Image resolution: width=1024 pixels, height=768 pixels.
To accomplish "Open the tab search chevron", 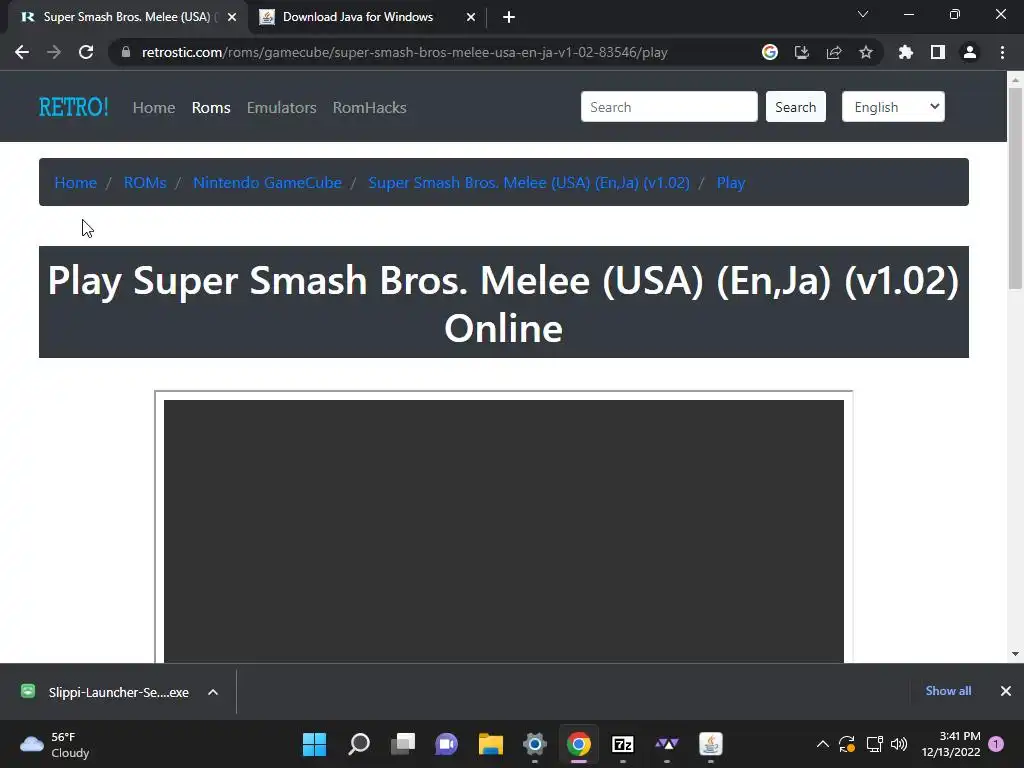I will coord(863,14).
